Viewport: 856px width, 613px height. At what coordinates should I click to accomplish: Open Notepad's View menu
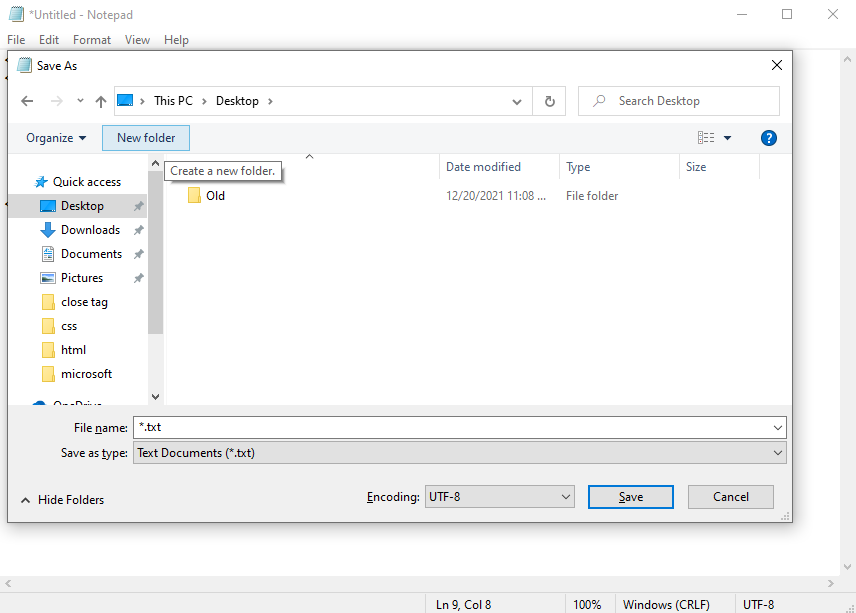click(137, 40)
